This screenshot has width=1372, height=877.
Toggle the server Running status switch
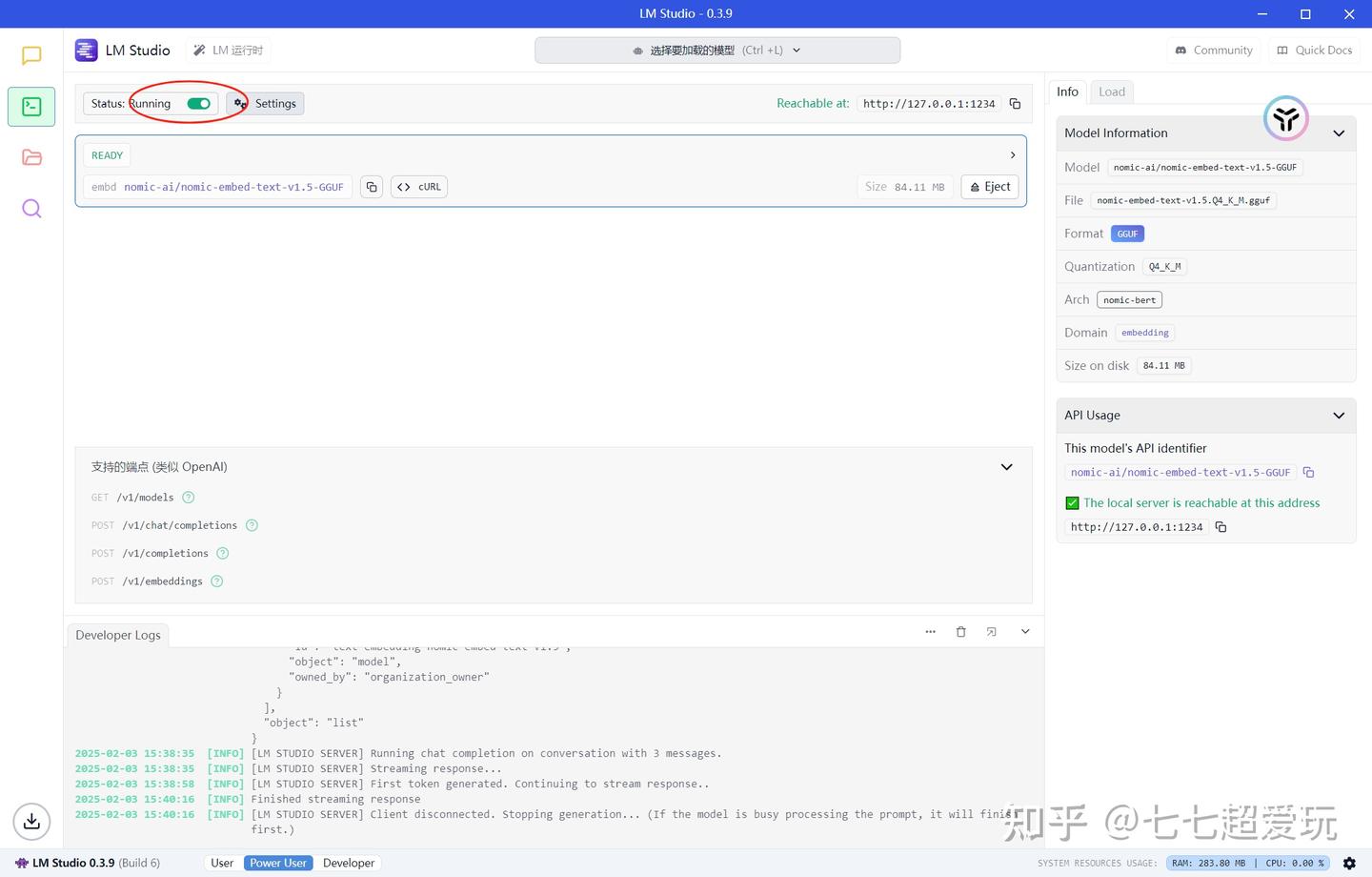tap(198, 103)
